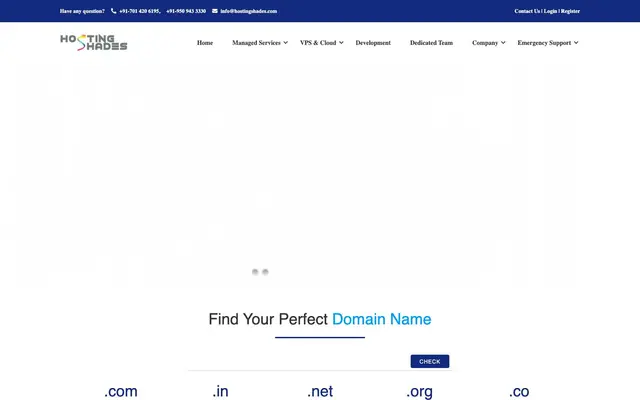Open the Dedicated Team menu item
Viewport: 640px width, 400px height.
431,42
